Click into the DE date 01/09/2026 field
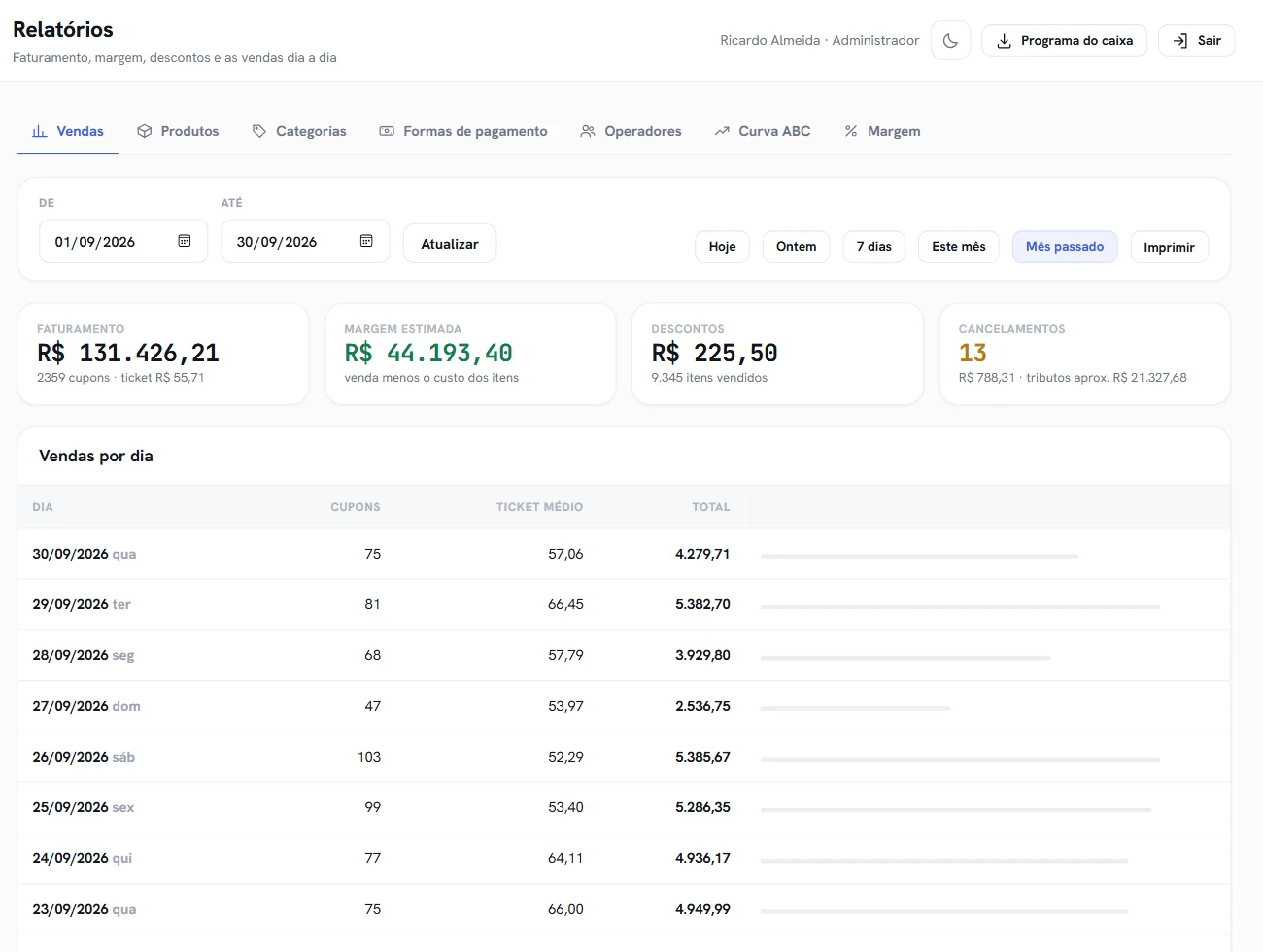 click(123, 242)
